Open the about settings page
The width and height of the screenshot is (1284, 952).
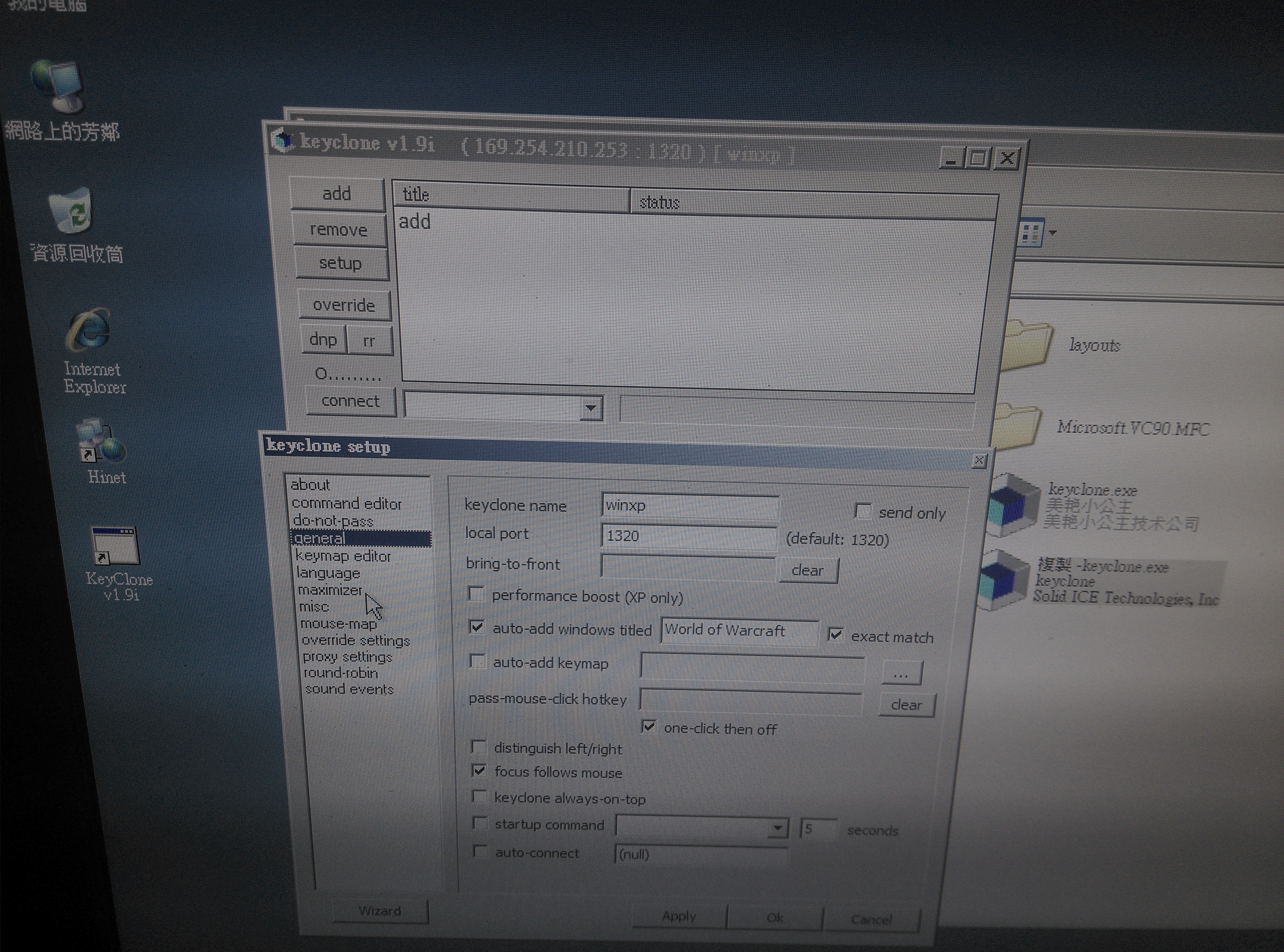click(x=311, y=485)
